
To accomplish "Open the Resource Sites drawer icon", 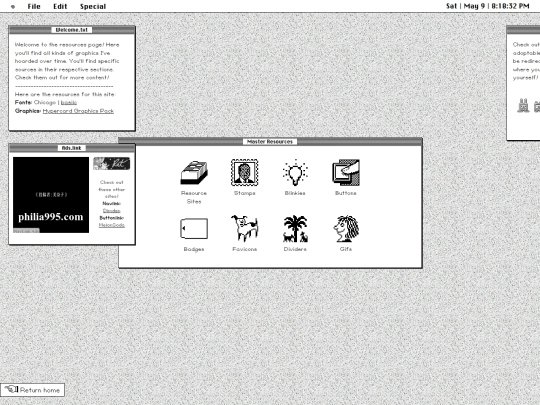I will coord(194,173).
